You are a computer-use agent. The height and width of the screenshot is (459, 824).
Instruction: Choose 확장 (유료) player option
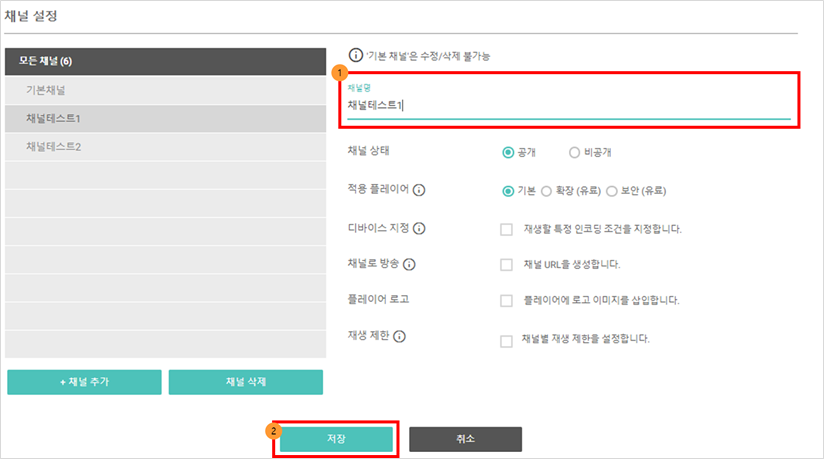tap(547, 191)
